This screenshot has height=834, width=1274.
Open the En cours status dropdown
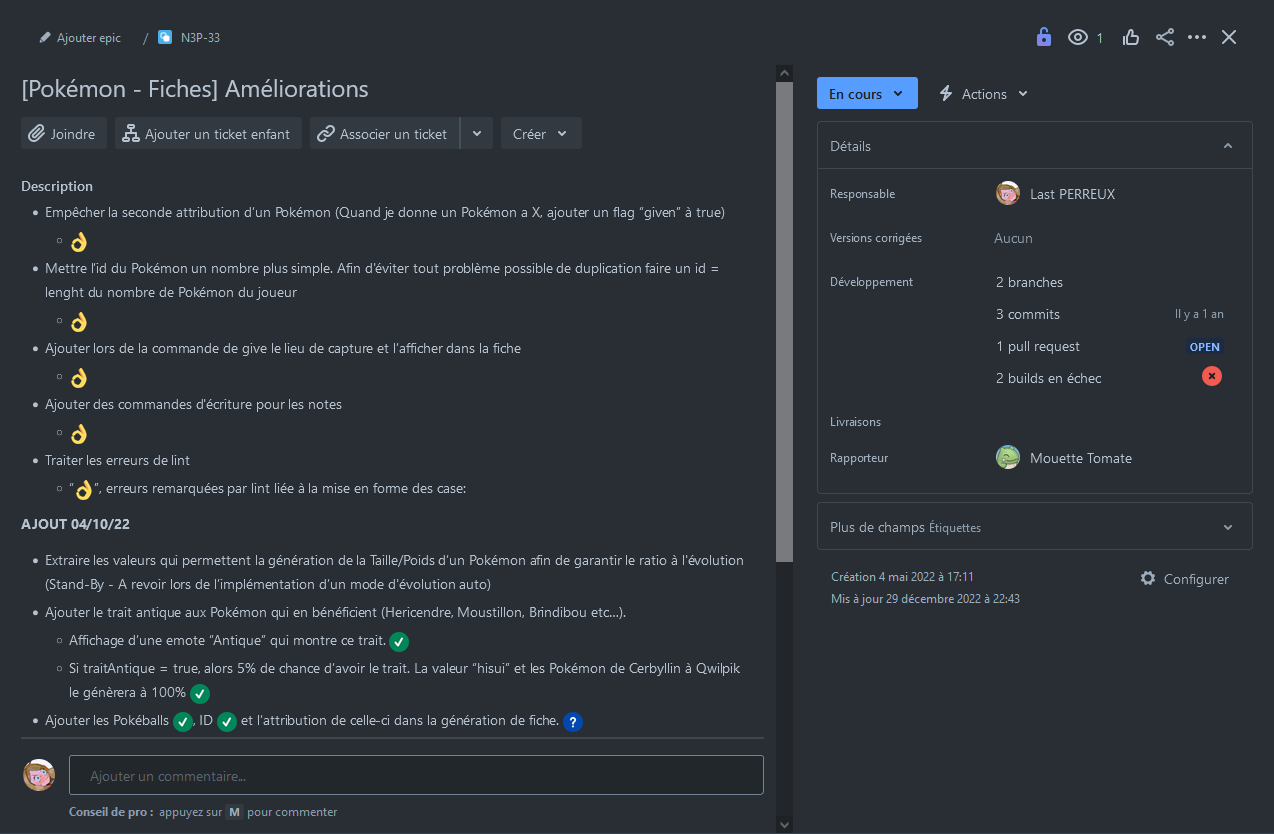coord(867,93)
